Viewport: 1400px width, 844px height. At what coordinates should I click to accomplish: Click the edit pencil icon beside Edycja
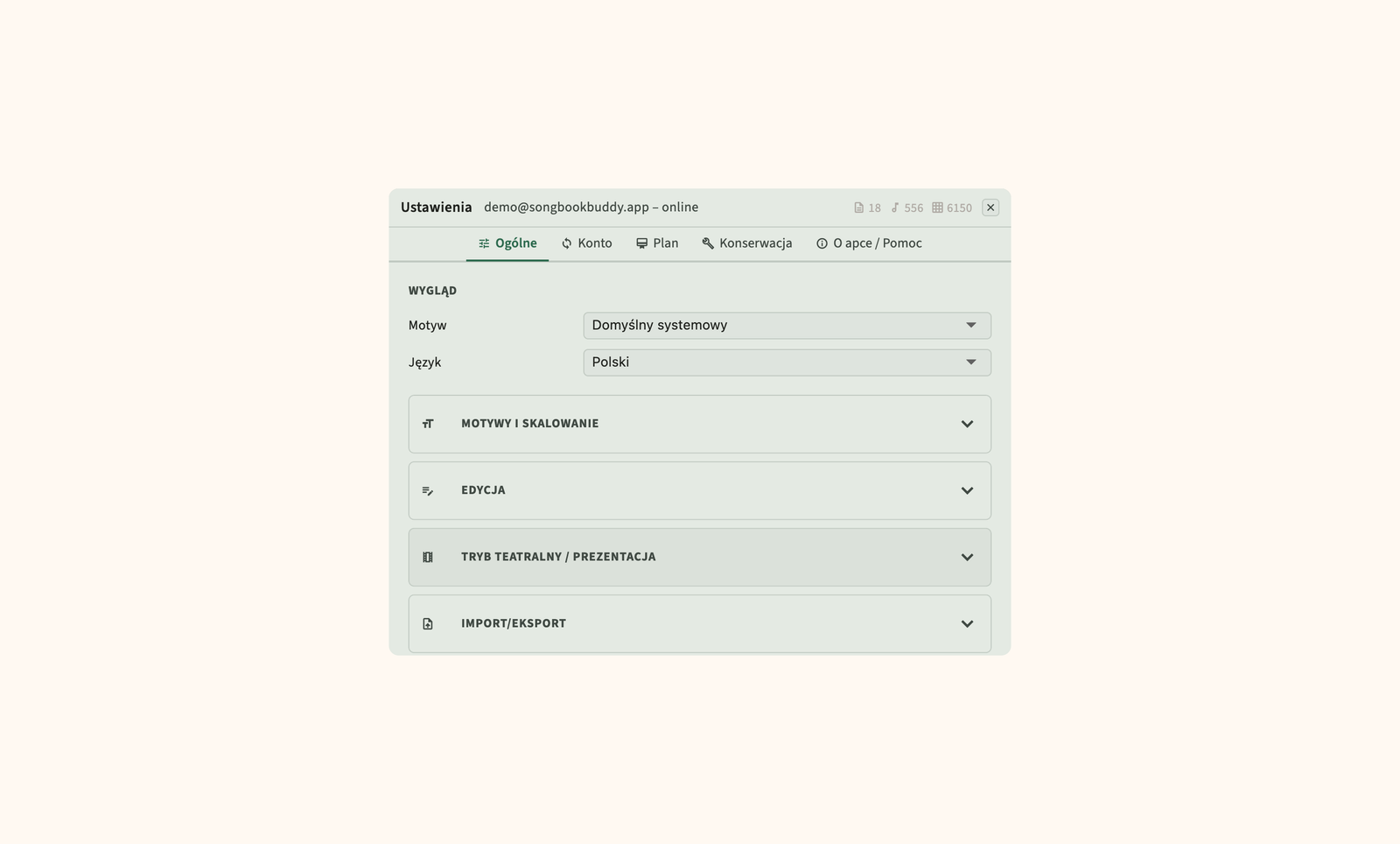point(428,490)
